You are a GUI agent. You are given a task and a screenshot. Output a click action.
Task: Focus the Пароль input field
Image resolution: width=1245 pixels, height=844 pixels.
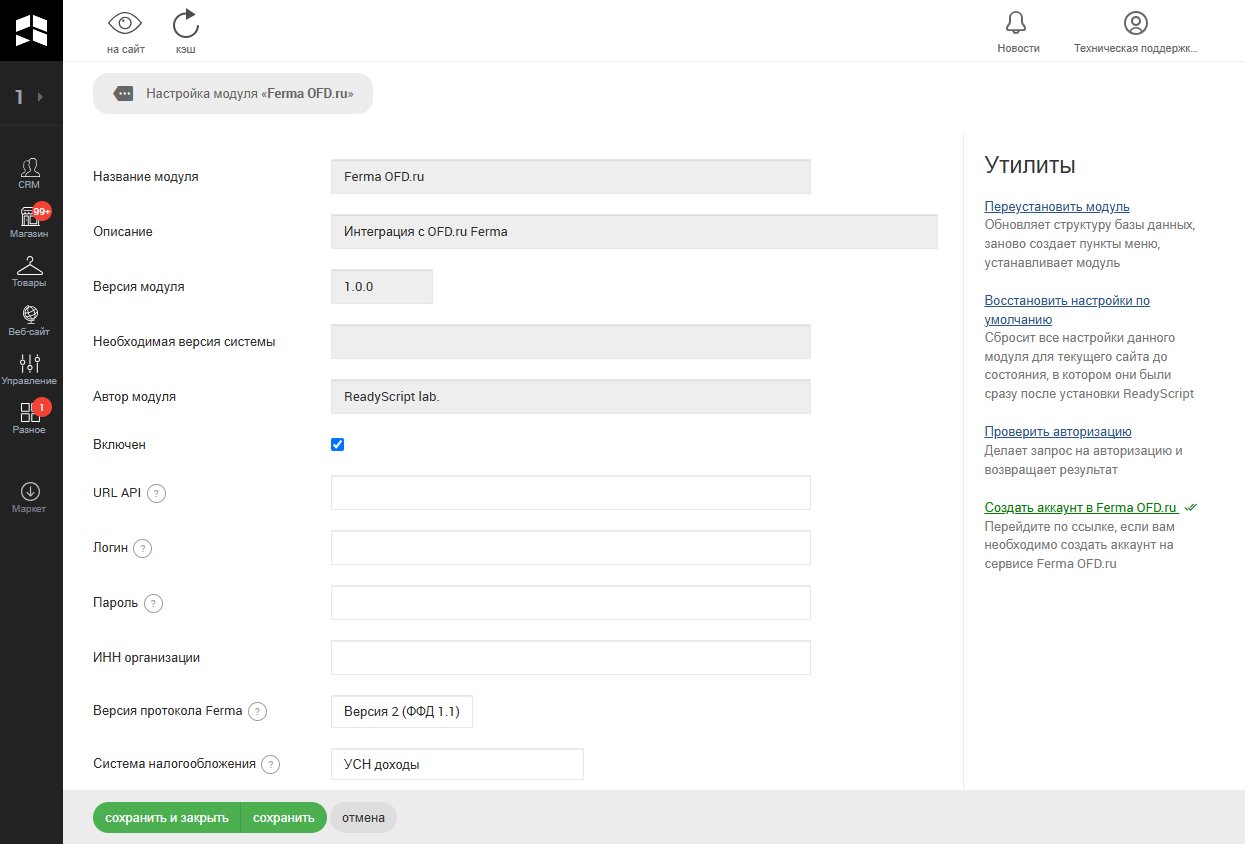[x=571, y=603]
